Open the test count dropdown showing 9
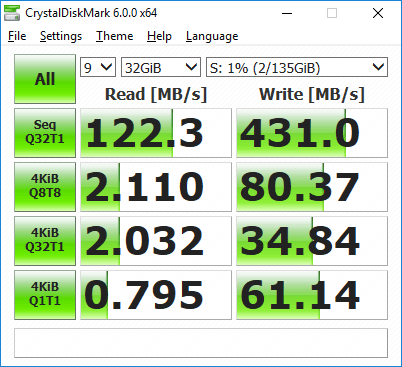This screenshot has height=367, width=402. (98, 67)
